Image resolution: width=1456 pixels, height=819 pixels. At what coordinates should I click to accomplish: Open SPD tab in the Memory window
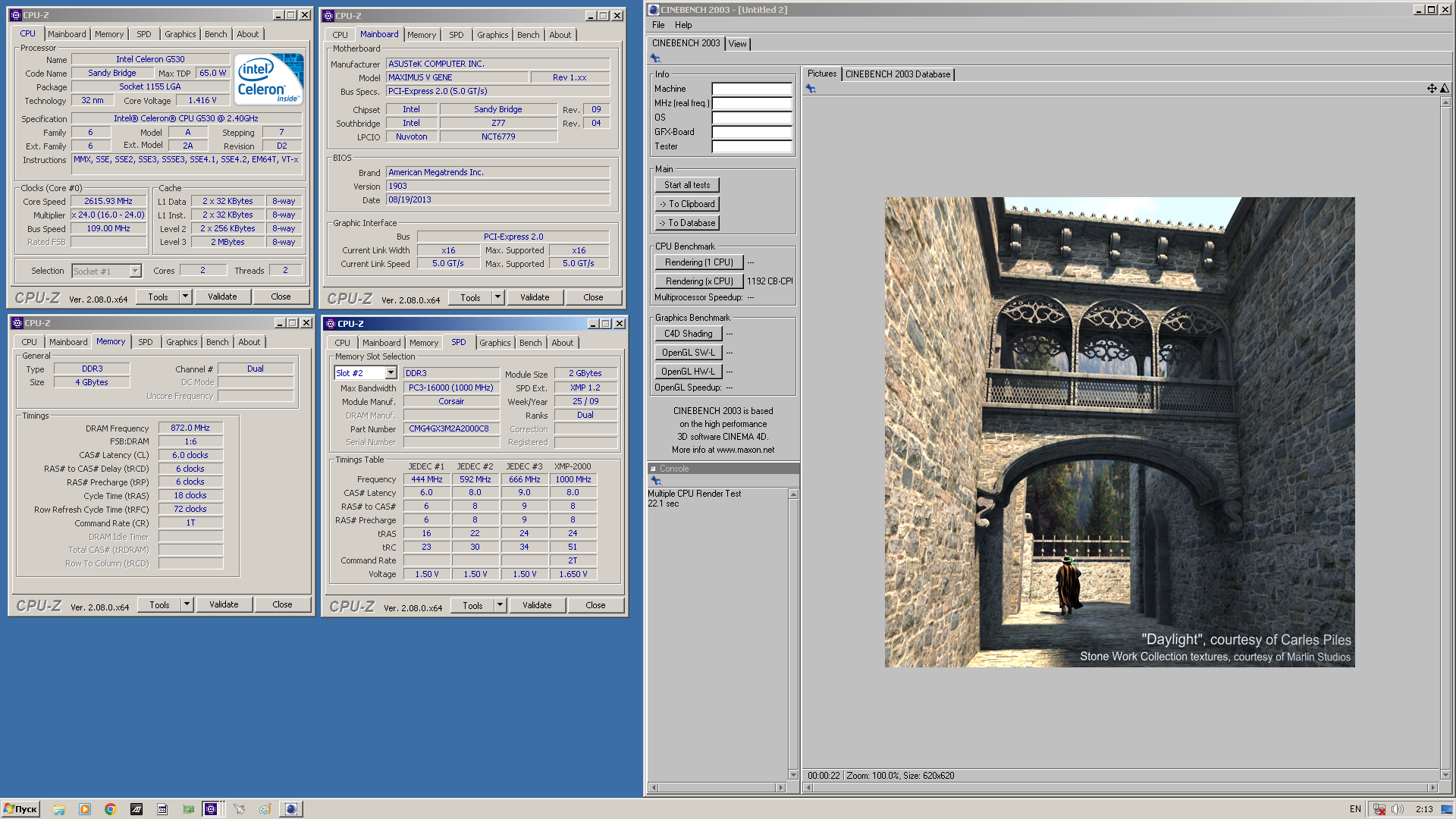pyautogui.click(x=145, y=342)
